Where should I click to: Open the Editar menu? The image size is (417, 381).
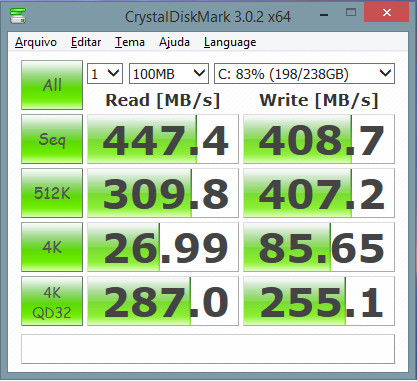86,42
